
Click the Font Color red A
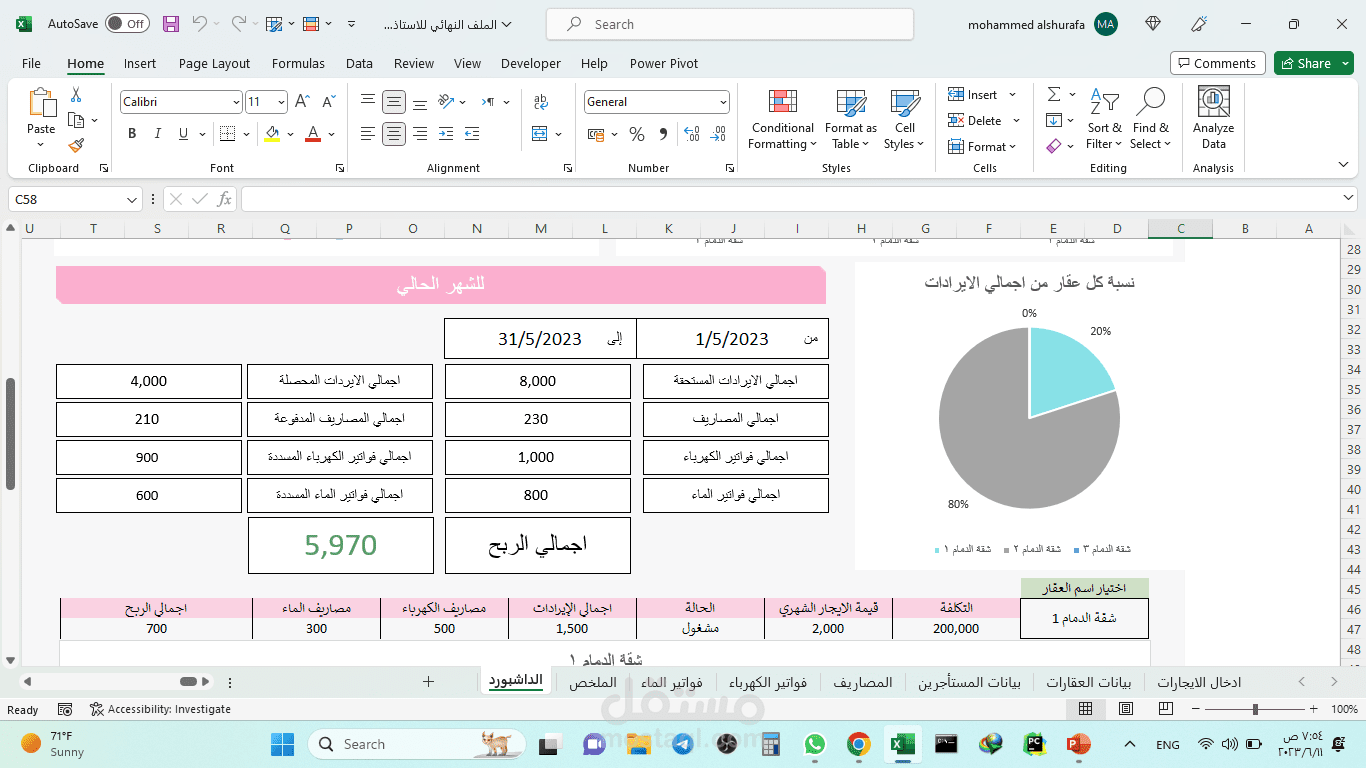coord(313,134)
